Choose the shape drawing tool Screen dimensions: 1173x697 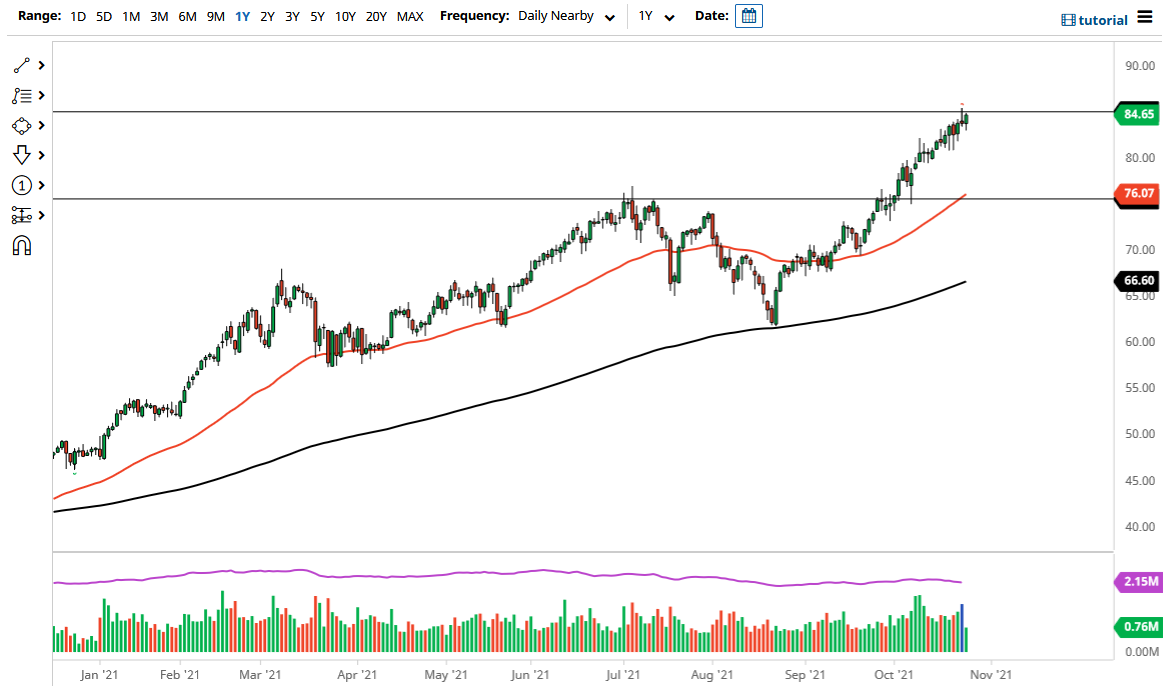pos(21,125)
